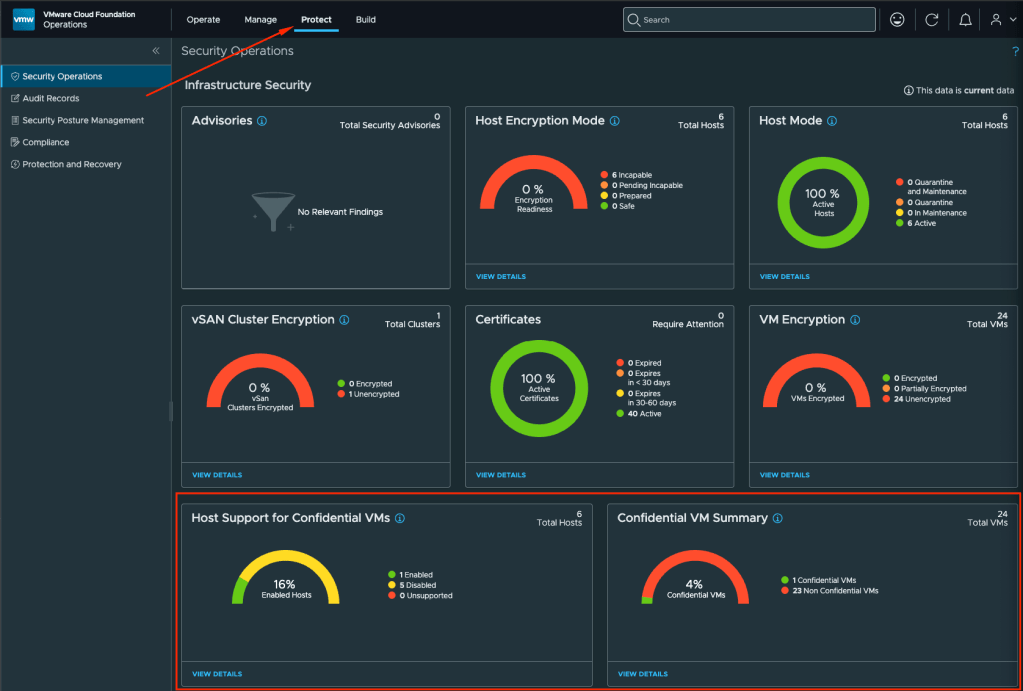
Task: Click the '0 Partially Encrypted' legend entry
Action: [x=924, y=388]
